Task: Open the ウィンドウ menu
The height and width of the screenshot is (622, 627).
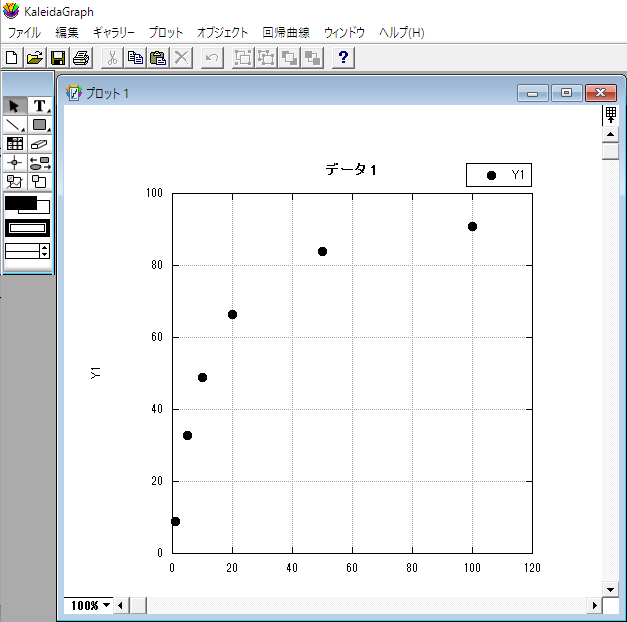Action: click(344, 33)
